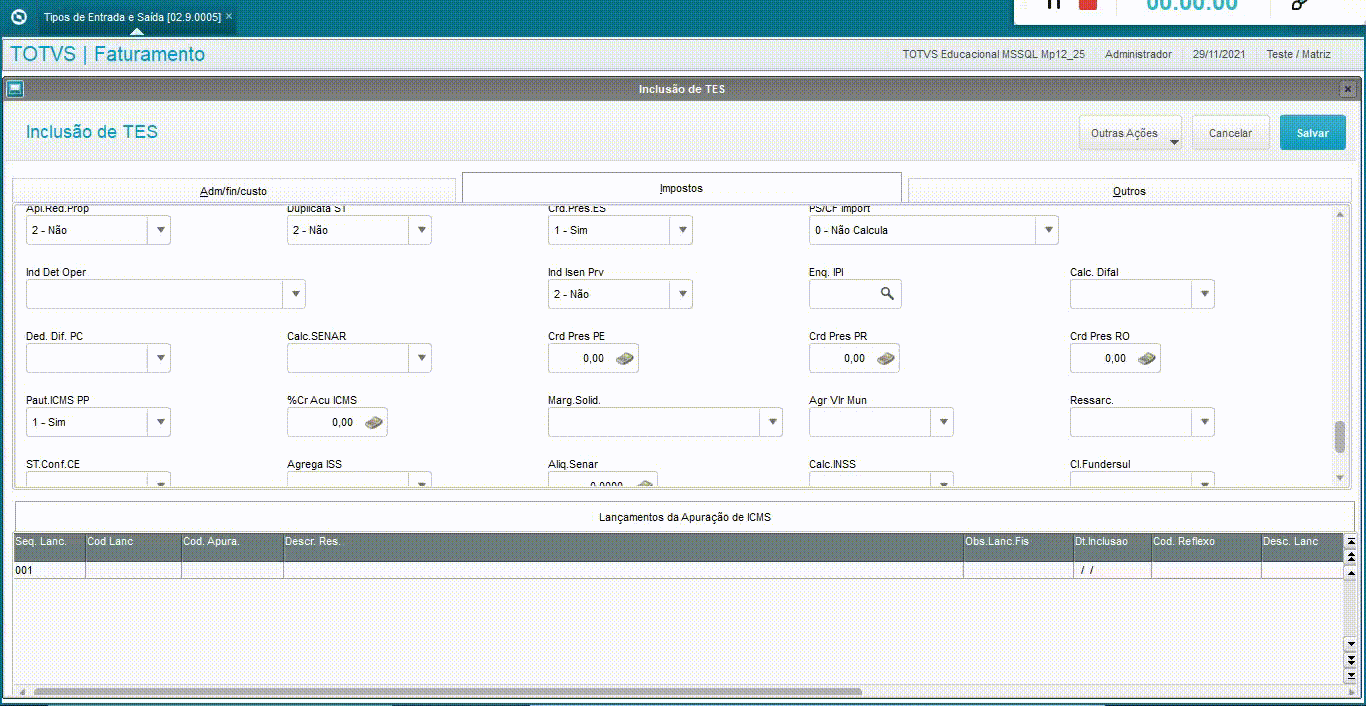Click the Impostos panel vertical scrollbar thumb
The height and width of the screenshot is (706, 1366).
[1340, 436]
